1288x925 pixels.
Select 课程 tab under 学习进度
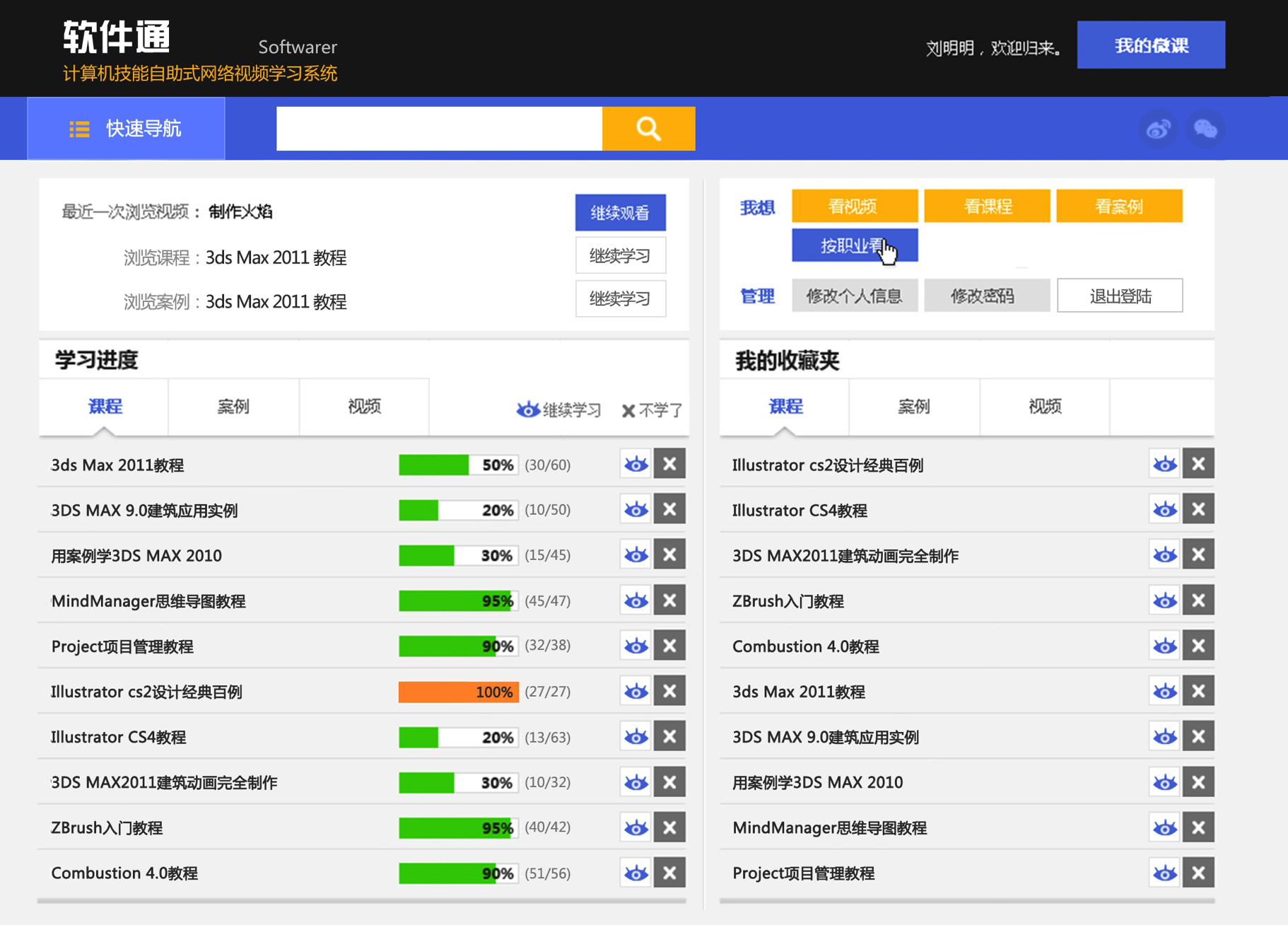pyautogui.click(x=104, y=407)
